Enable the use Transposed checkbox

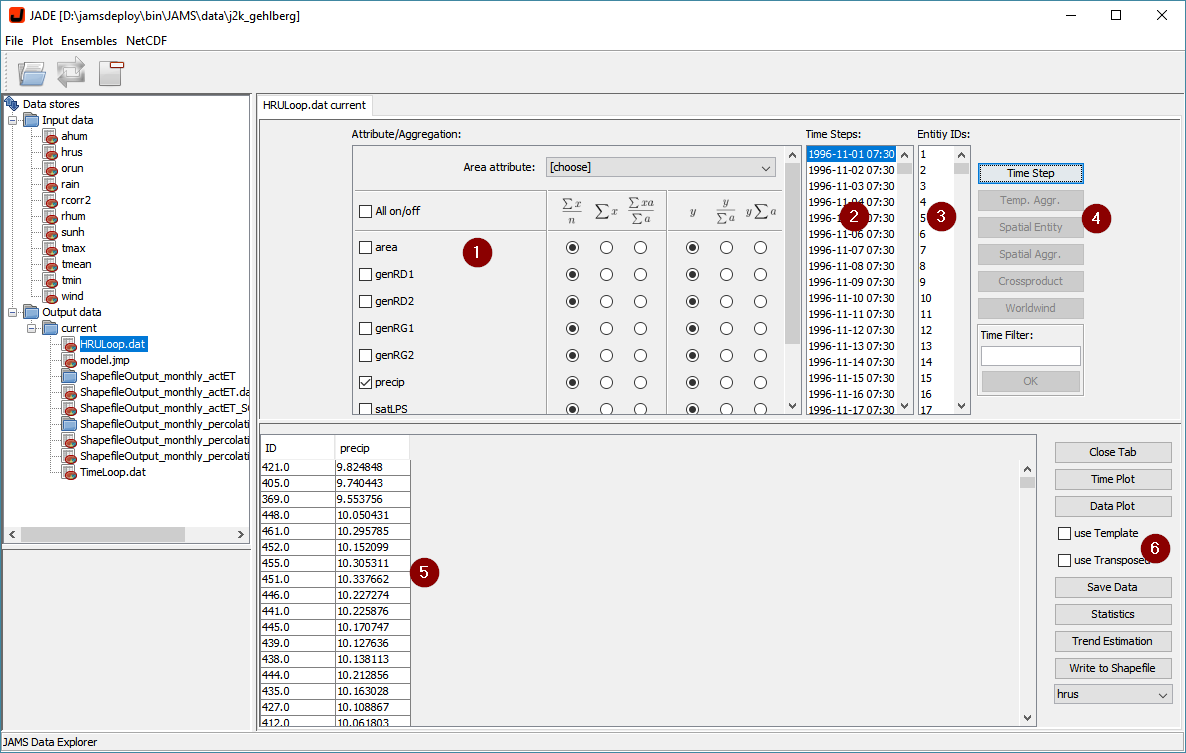[1064, 560]
